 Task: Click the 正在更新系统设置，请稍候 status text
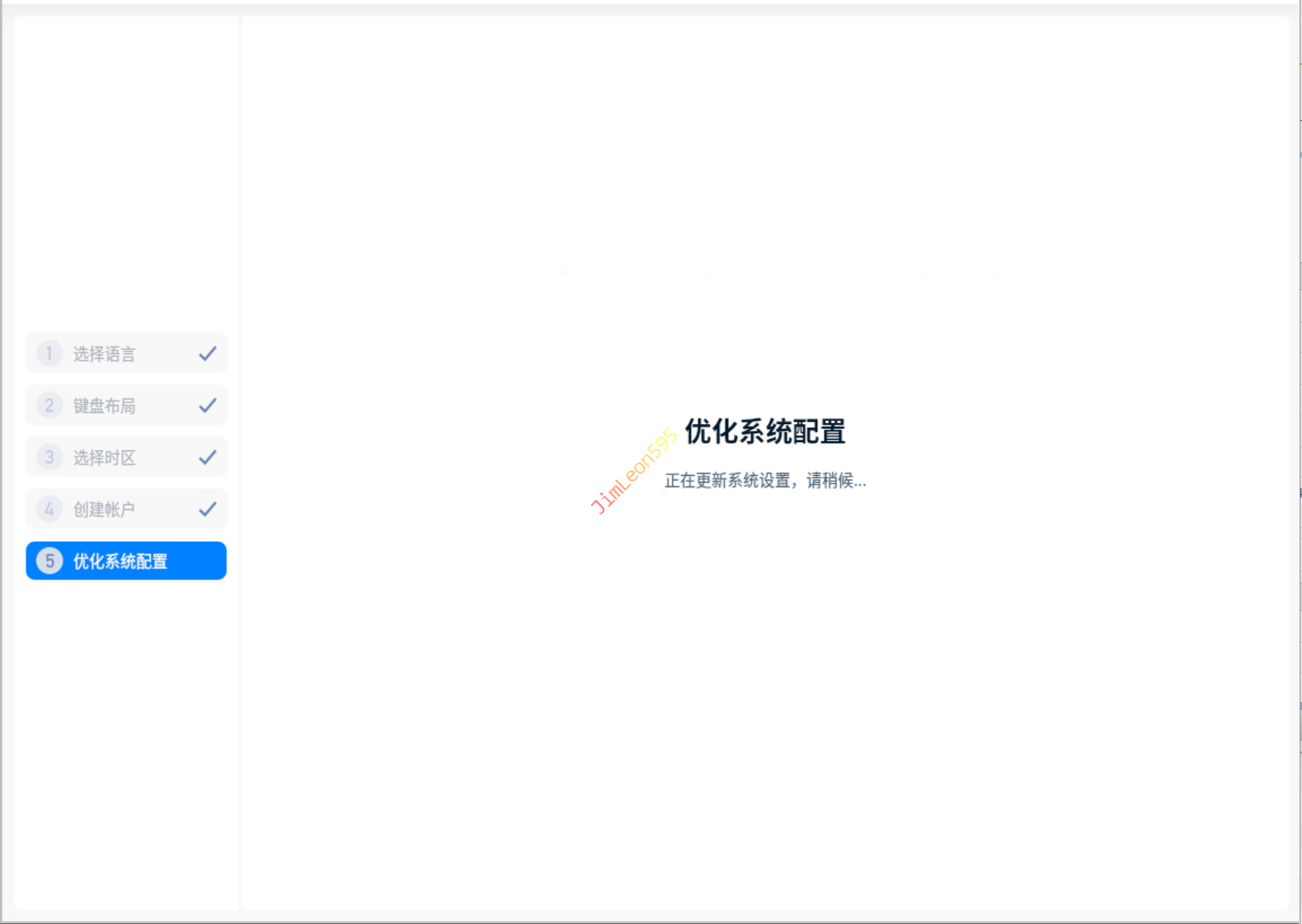765,480
